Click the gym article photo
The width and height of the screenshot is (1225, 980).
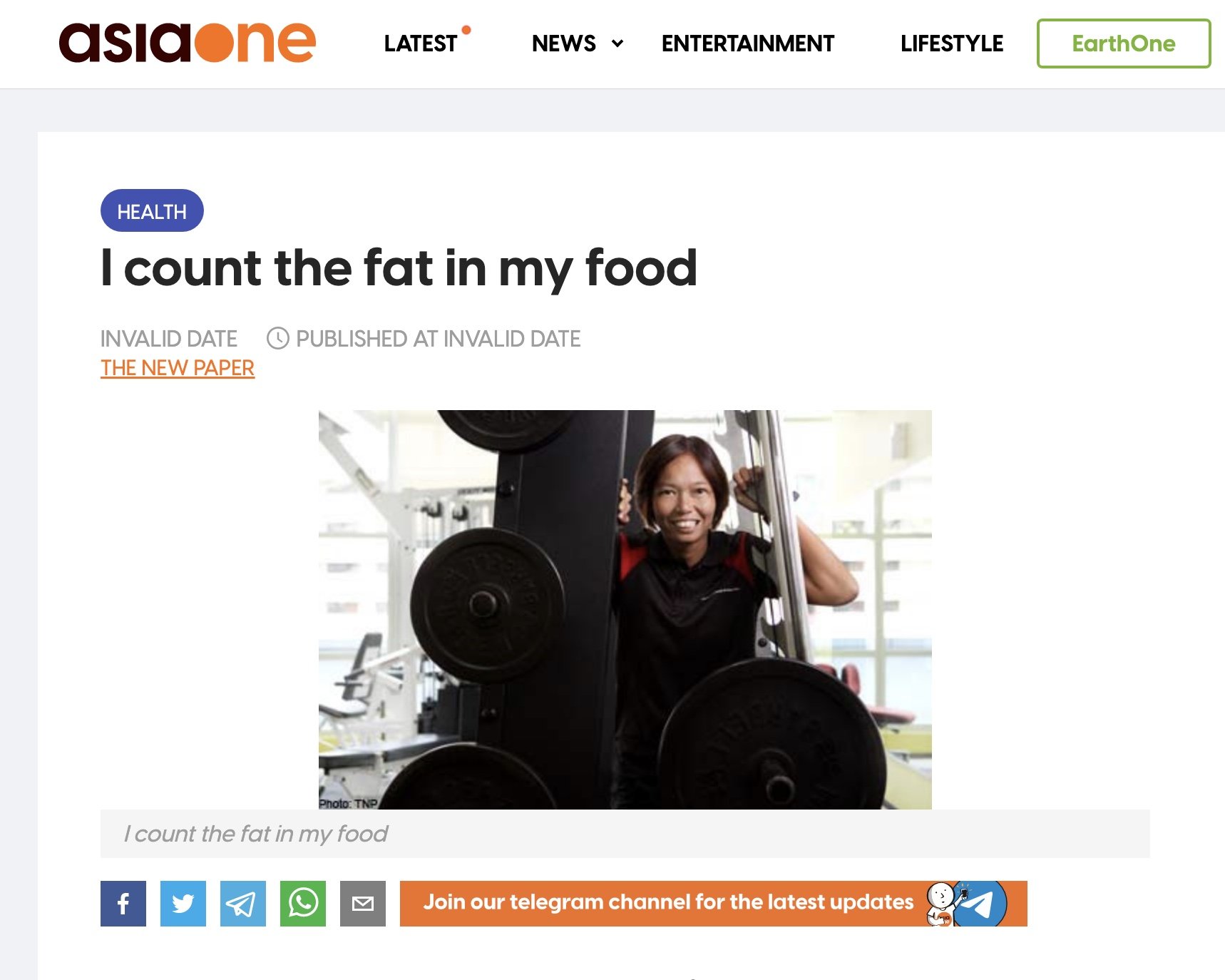625,609
